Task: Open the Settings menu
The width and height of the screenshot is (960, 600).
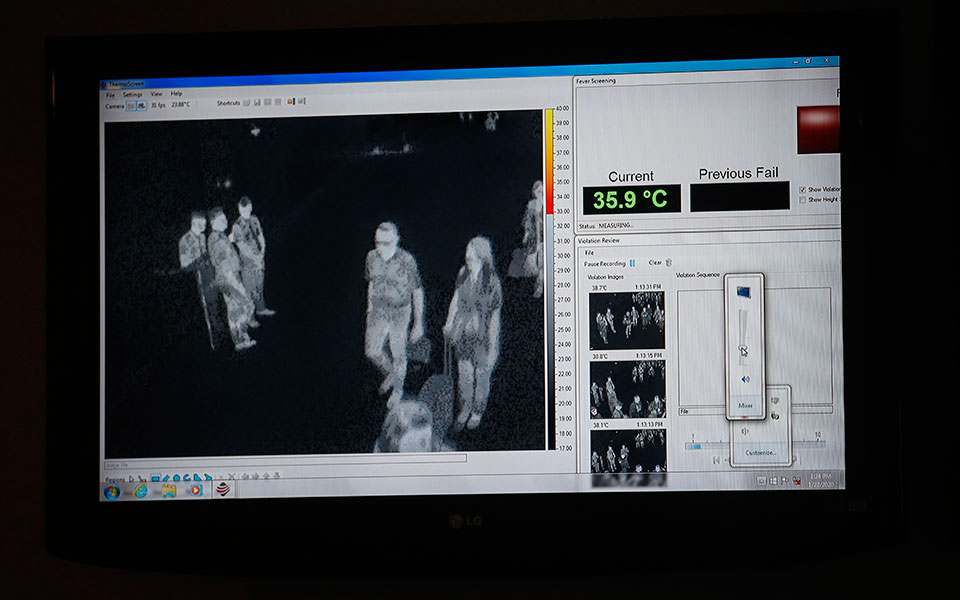Action: pyautogui.click(x=132, y=94)
